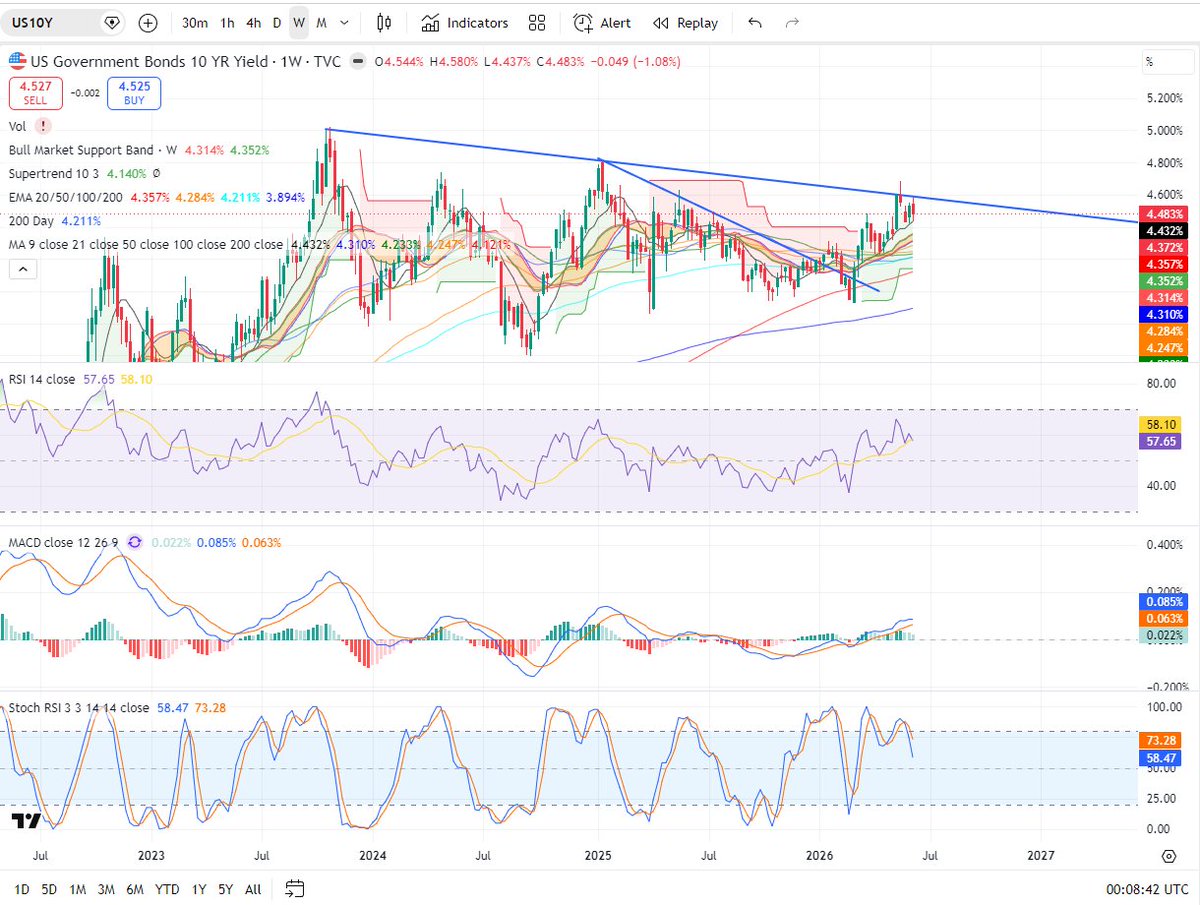Select the Vol indicator legend label
Screen dimensions: 1200x905
pos(17,126)
